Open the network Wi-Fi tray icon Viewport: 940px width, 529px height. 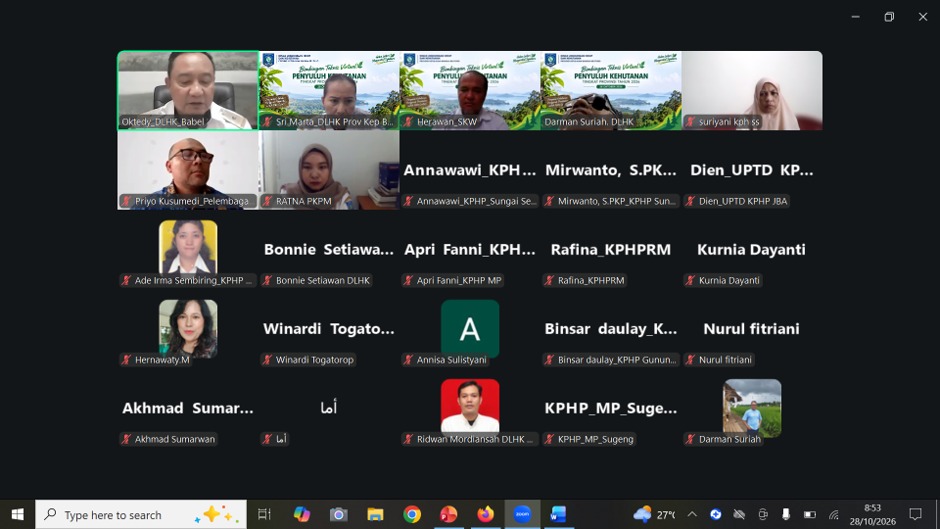pyautogui.click(x=833, y=514)
